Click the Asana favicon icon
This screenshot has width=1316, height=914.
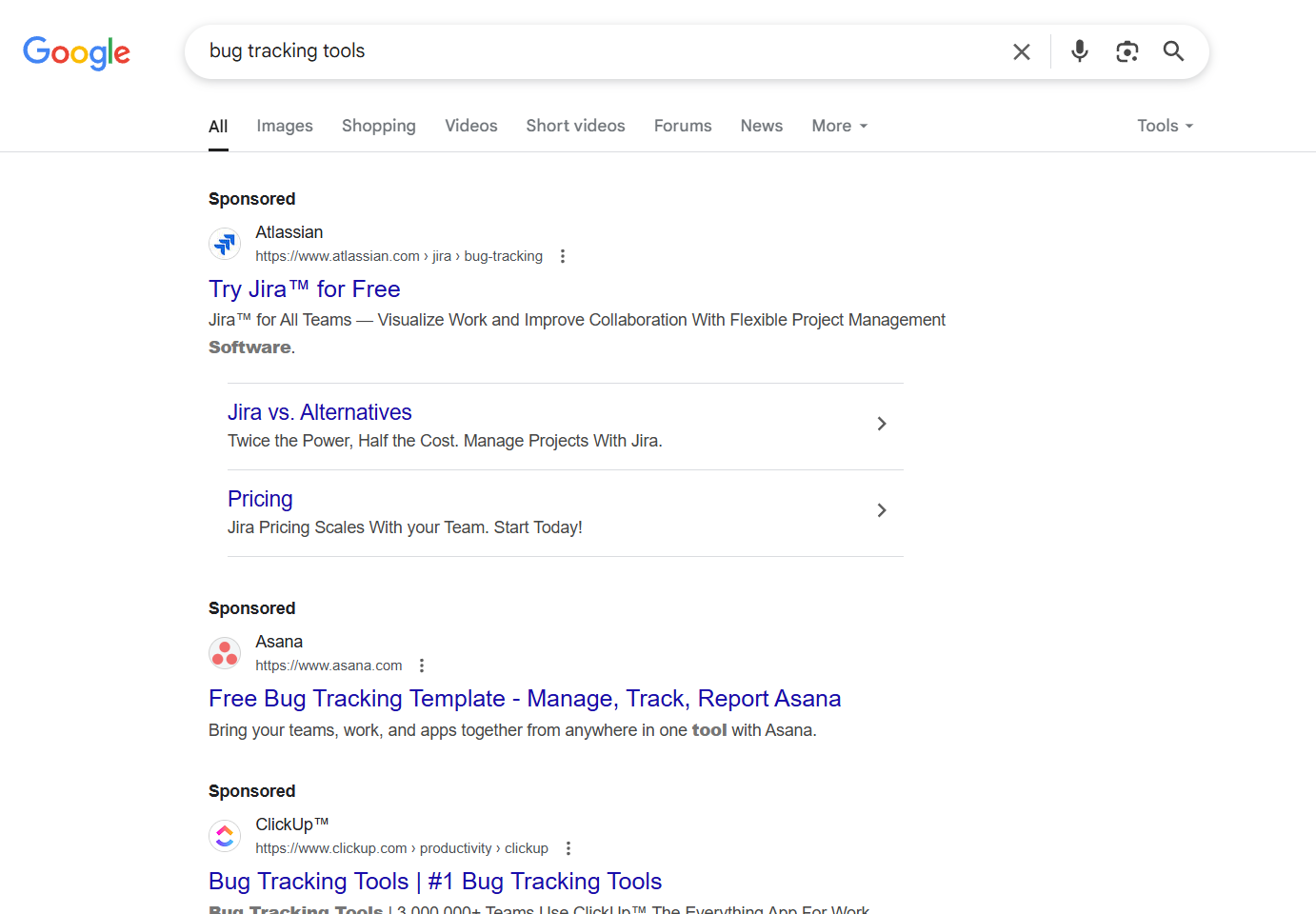225,653
